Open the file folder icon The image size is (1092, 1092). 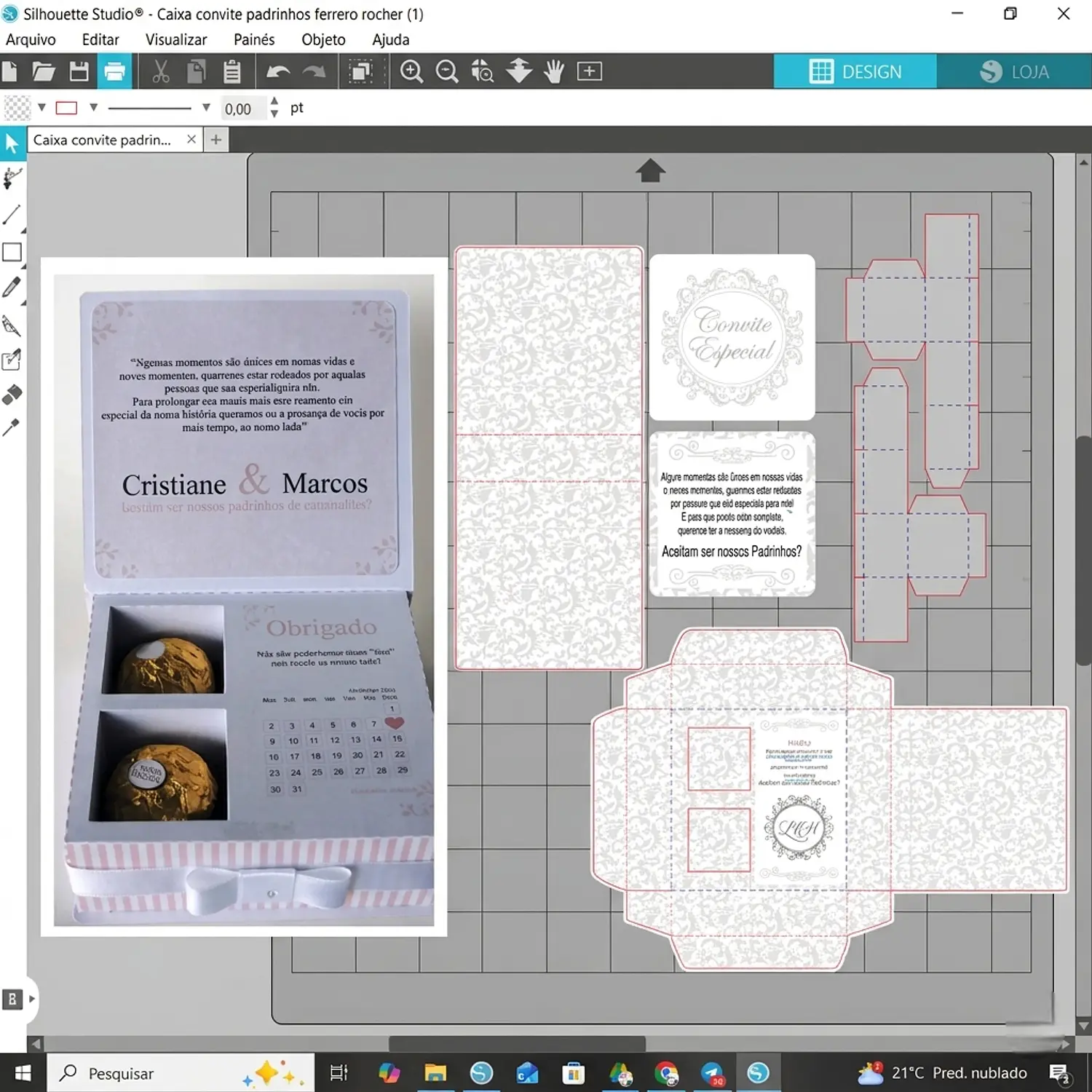[44, 71]
